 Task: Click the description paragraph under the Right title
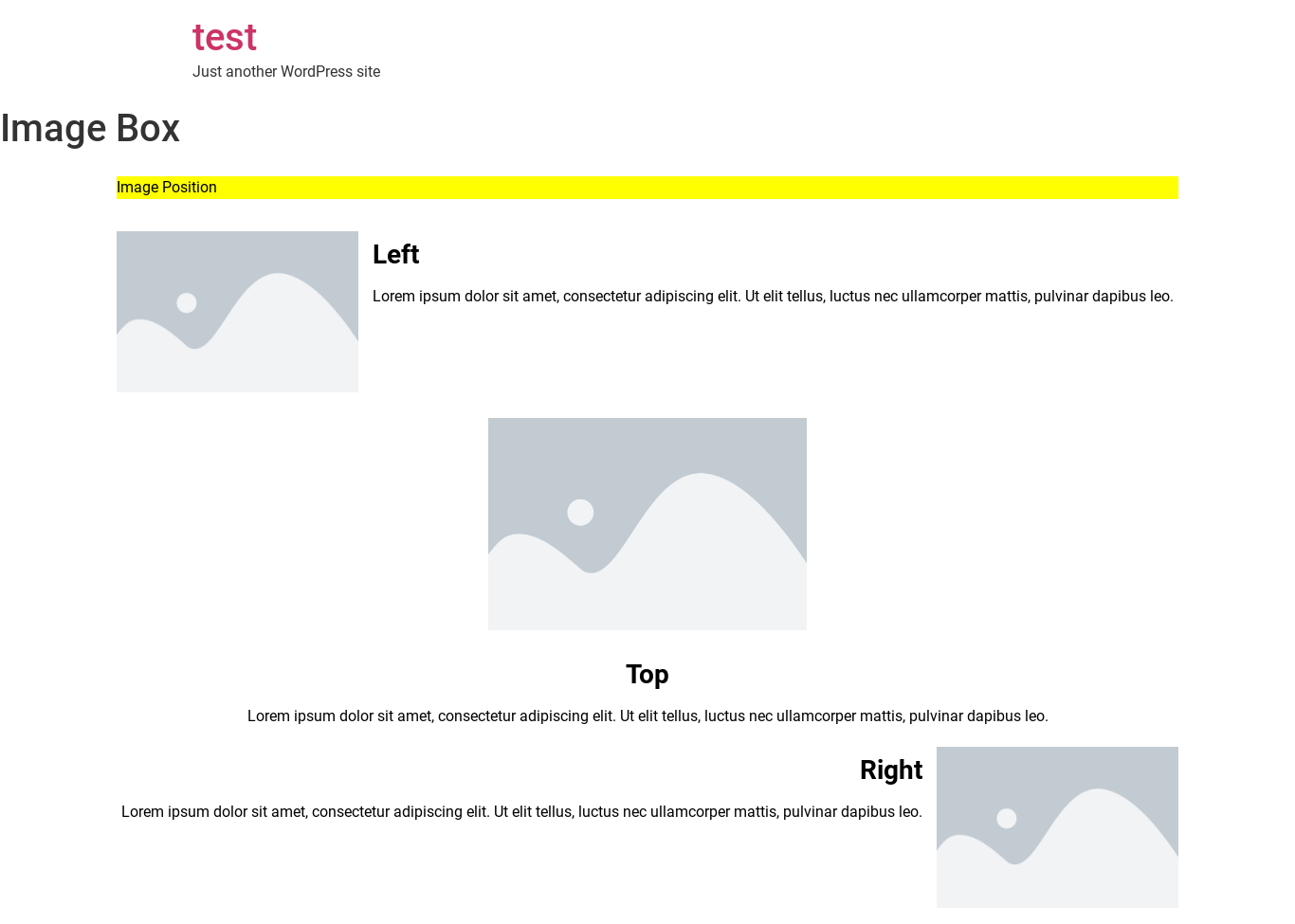point(521,812)
